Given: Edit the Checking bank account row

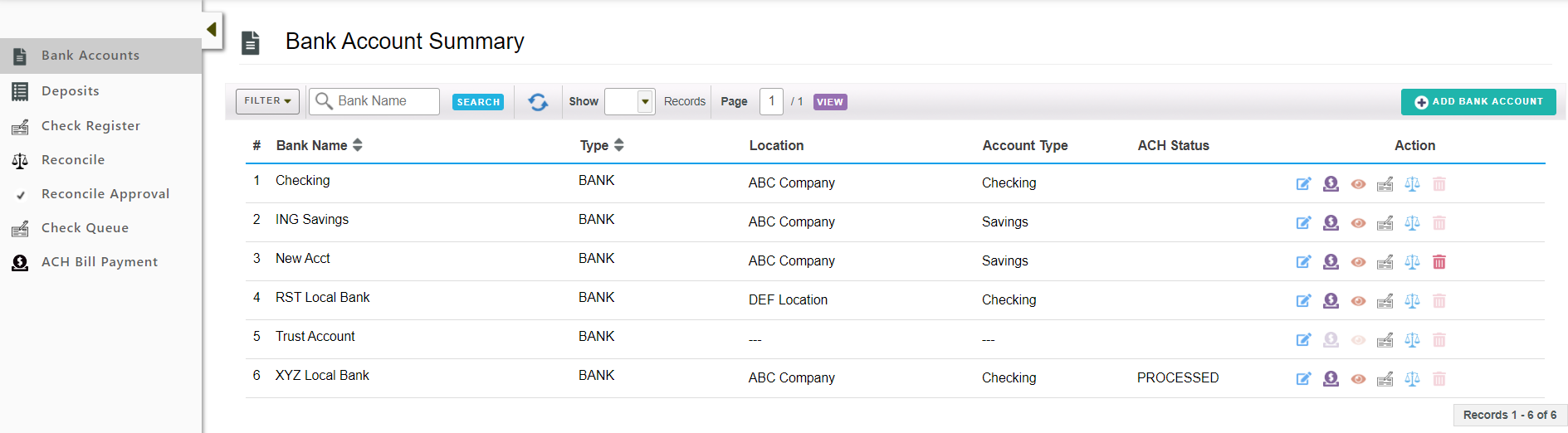Looking at the screenshot, I should pyautogui.click(x=1303, y=184).
